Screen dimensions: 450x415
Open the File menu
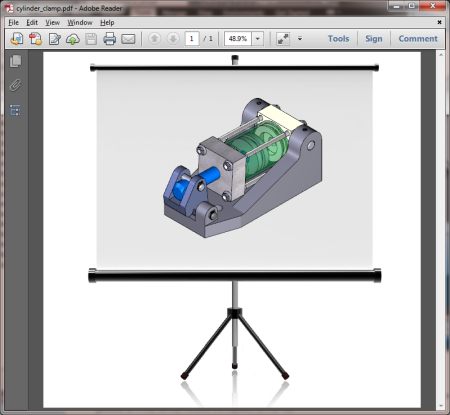point(13,22)
